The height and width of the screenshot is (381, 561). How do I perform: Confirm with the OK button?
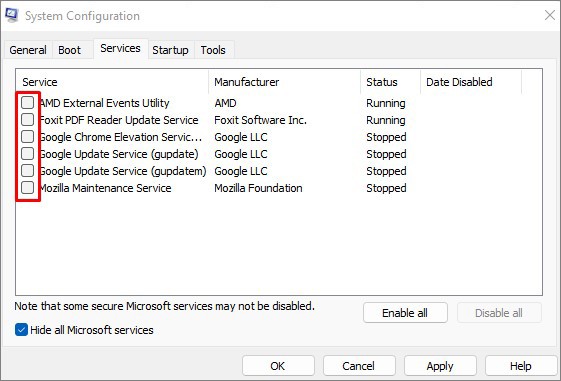(278, 366)
